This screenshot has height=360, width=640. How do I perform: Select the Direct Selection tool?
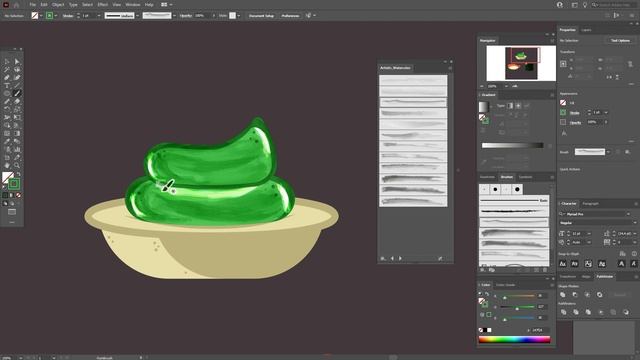pyautogui.click(x=17, y=62)
